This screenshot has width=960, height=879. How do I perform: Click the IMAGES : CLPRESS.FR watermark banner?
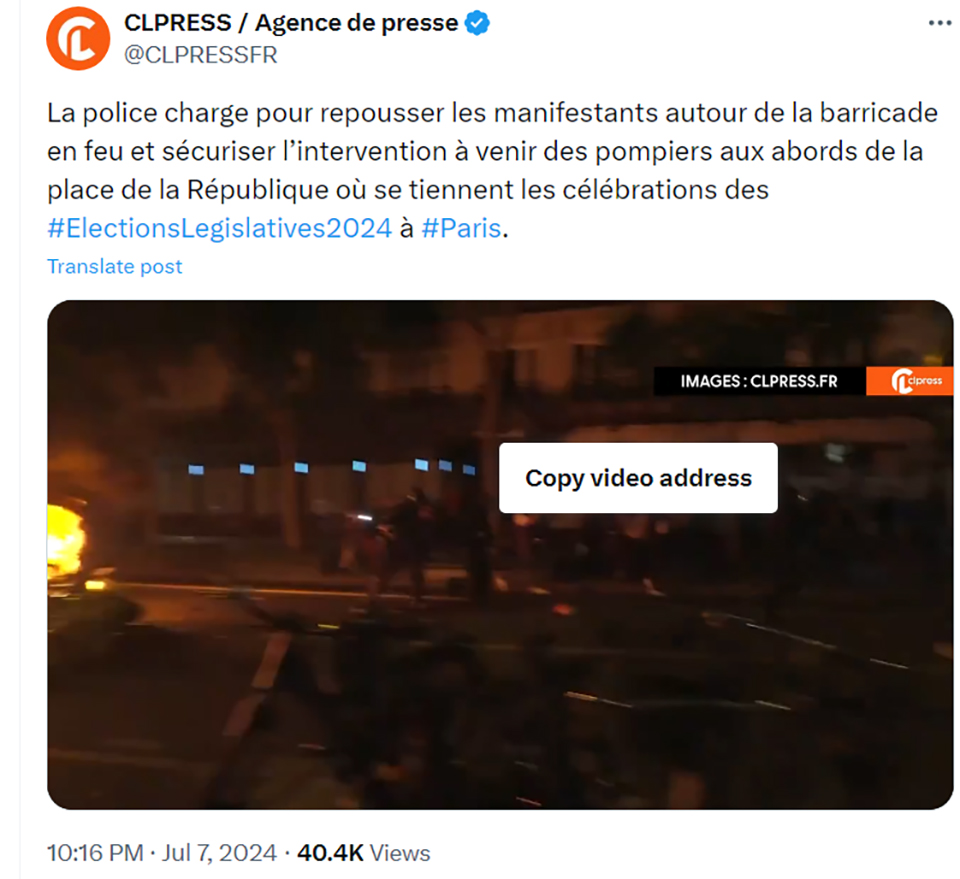(760, 381)
